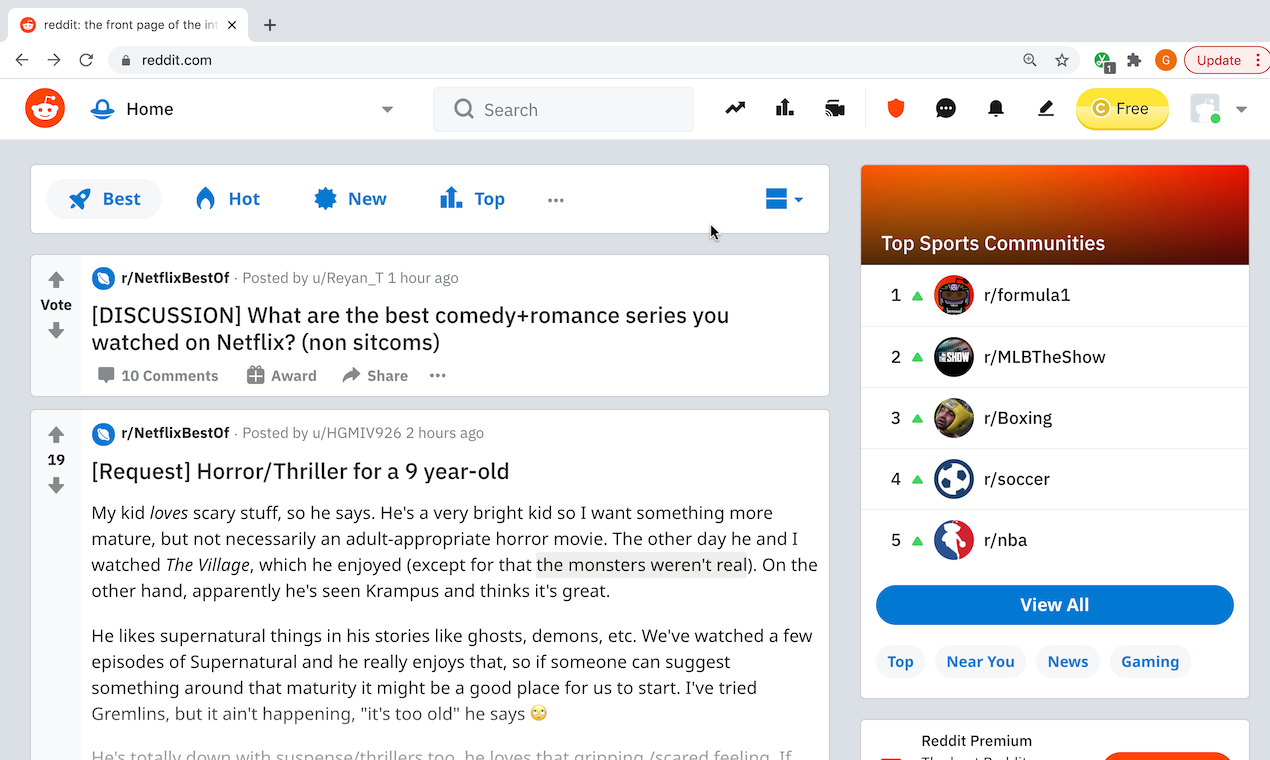Click the 'Reddit Premium' heading
1270x760 pixels.
pos(976,741)
